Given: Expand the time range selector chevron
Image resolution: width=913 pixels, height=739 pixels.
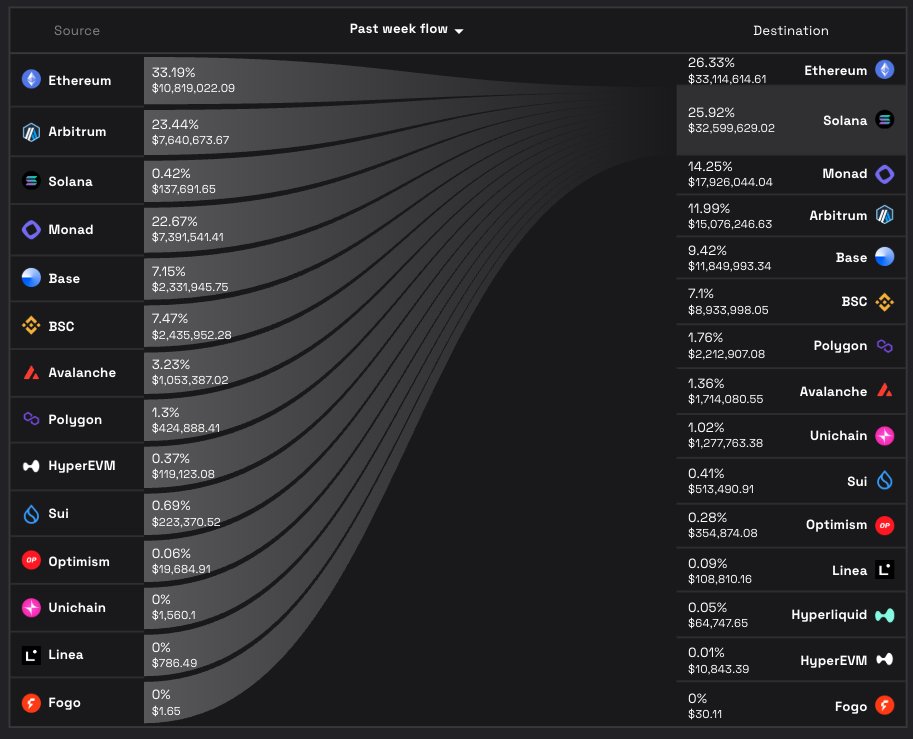Looking at the screenshot, I should click(459, 30).
